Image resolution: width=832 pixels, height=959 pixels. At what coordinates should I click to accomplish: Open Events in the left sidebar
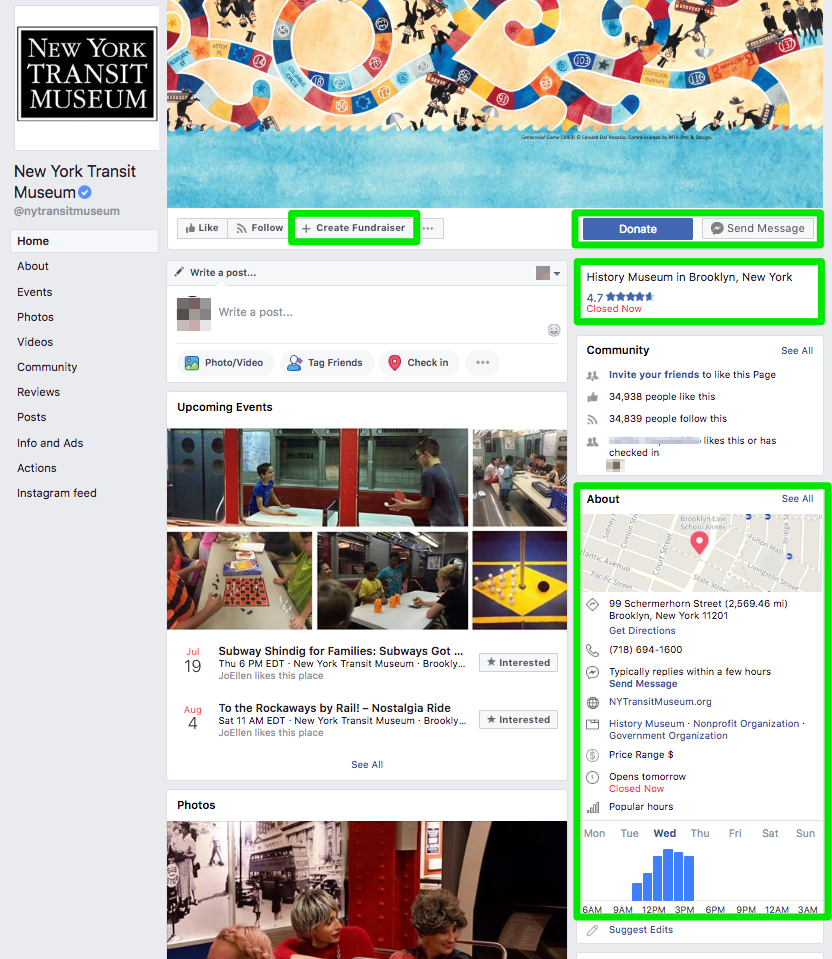point(35,292)
